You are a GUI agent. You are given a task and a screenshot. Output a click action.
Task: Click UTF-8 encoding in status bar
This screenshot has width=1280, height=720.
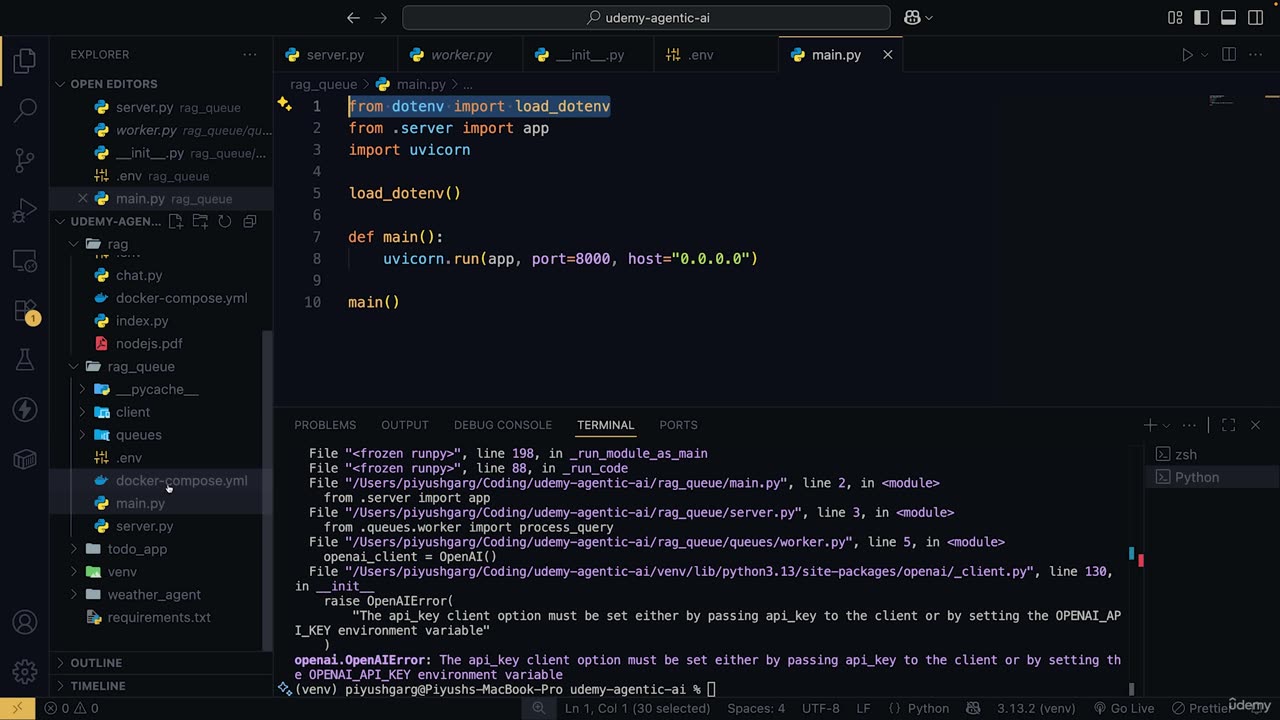pyautogui.click(x=821, y=708)
